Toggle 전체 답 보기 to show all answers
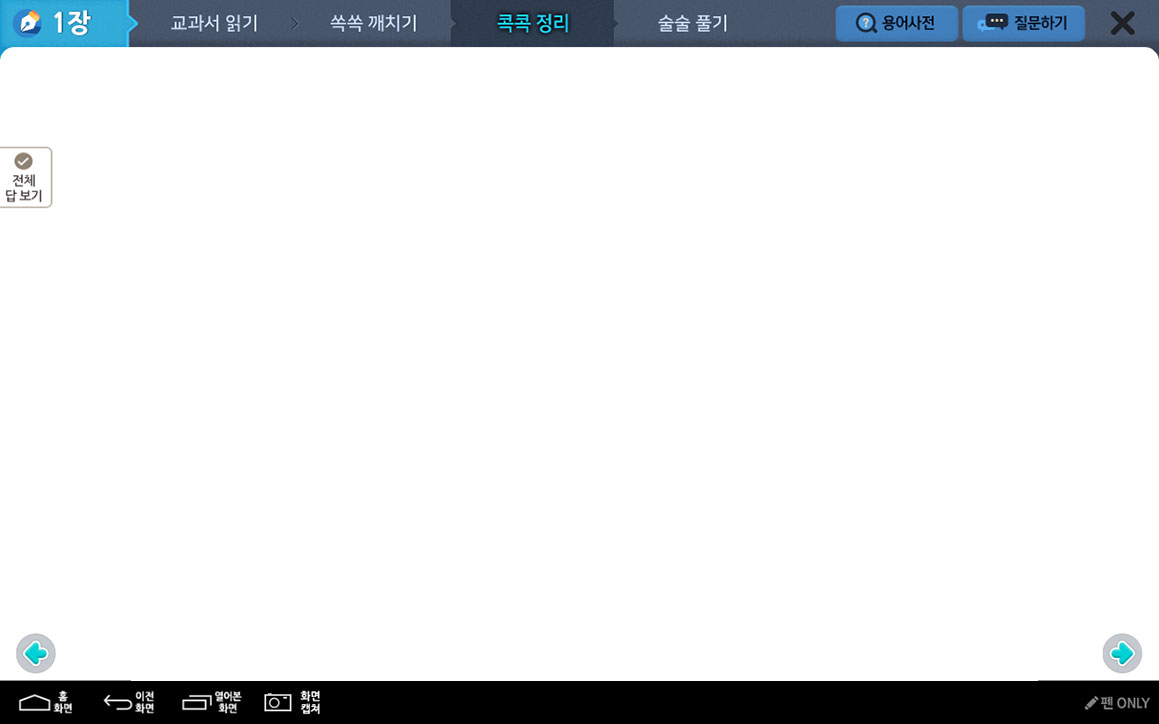The height and width of the screenshot is (724, 1159). point(25,178)
